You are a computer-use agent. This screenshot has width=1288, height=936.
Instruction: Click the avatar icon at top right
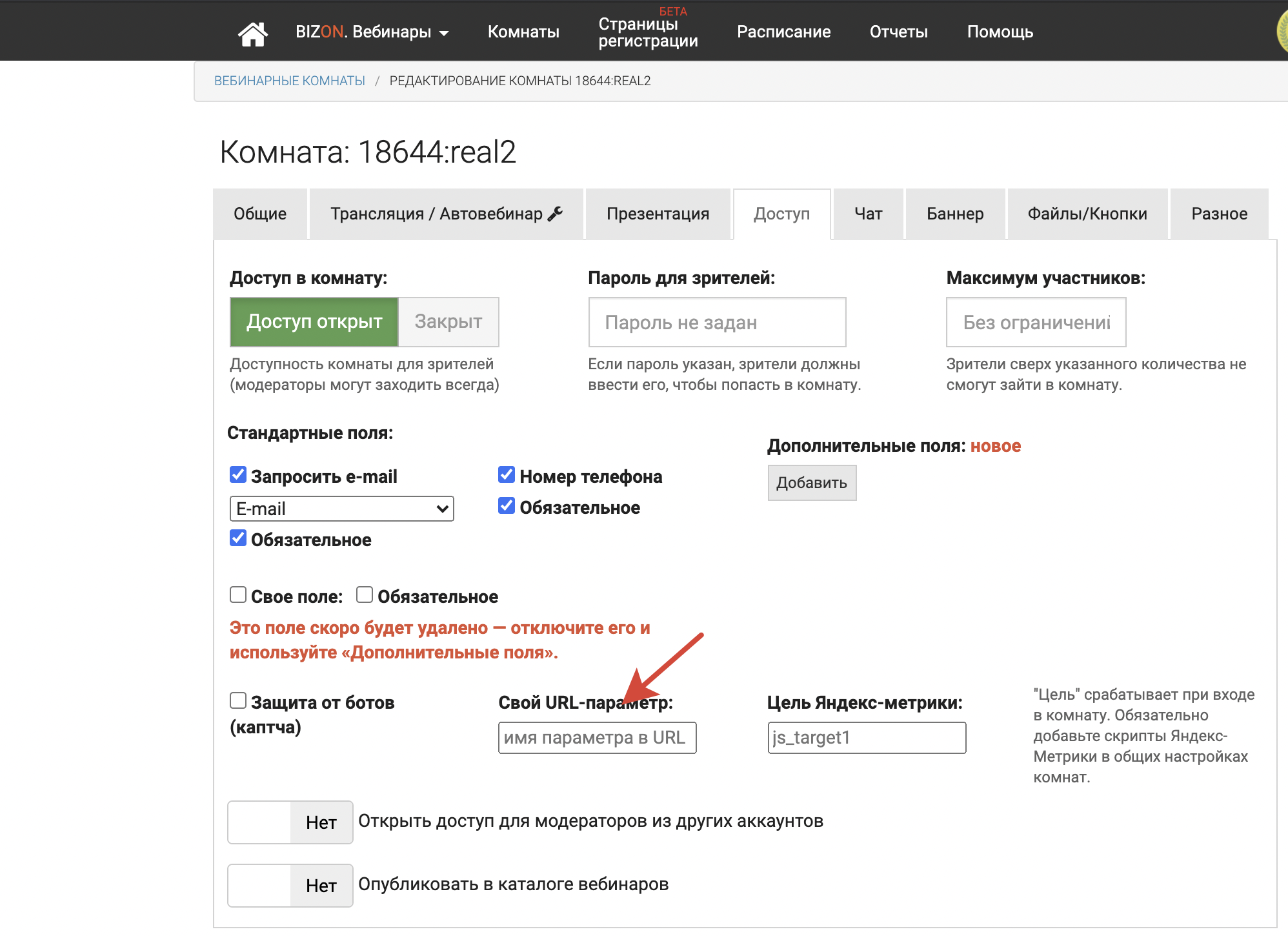pos(1282,31)
